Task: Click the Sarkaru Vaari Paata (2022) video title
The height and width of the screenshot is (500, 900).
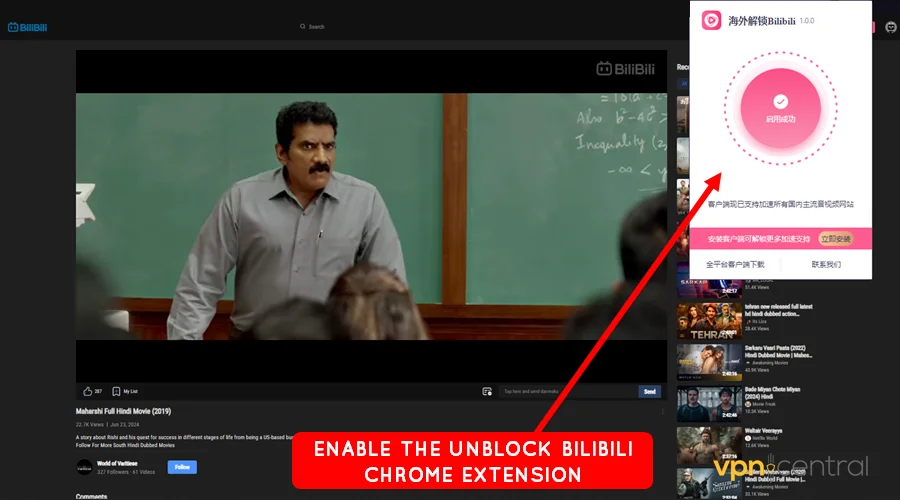Action: tap(778, 351)
